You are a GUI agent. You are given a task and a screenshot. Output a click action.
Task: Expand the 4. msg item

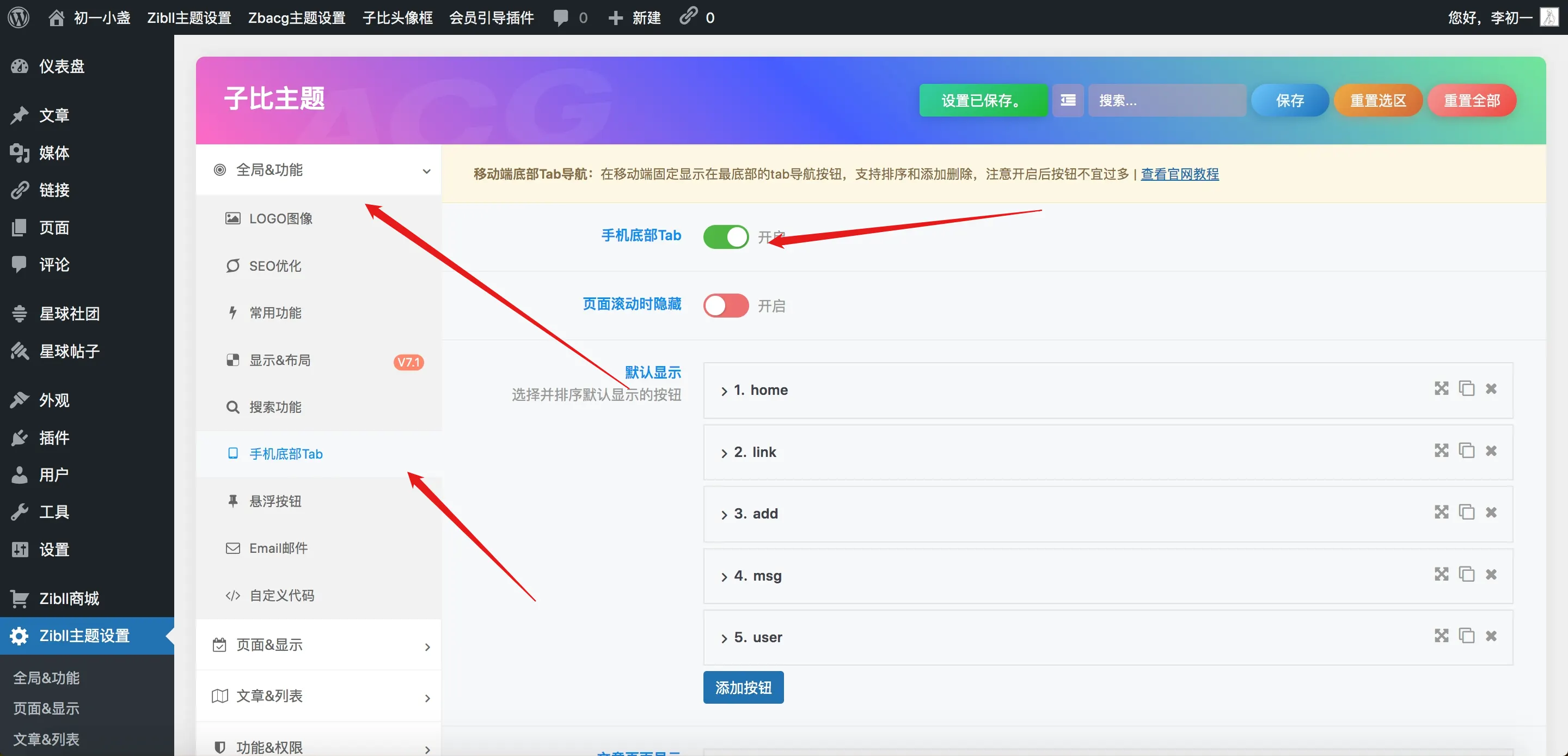tap(1108, 576)
